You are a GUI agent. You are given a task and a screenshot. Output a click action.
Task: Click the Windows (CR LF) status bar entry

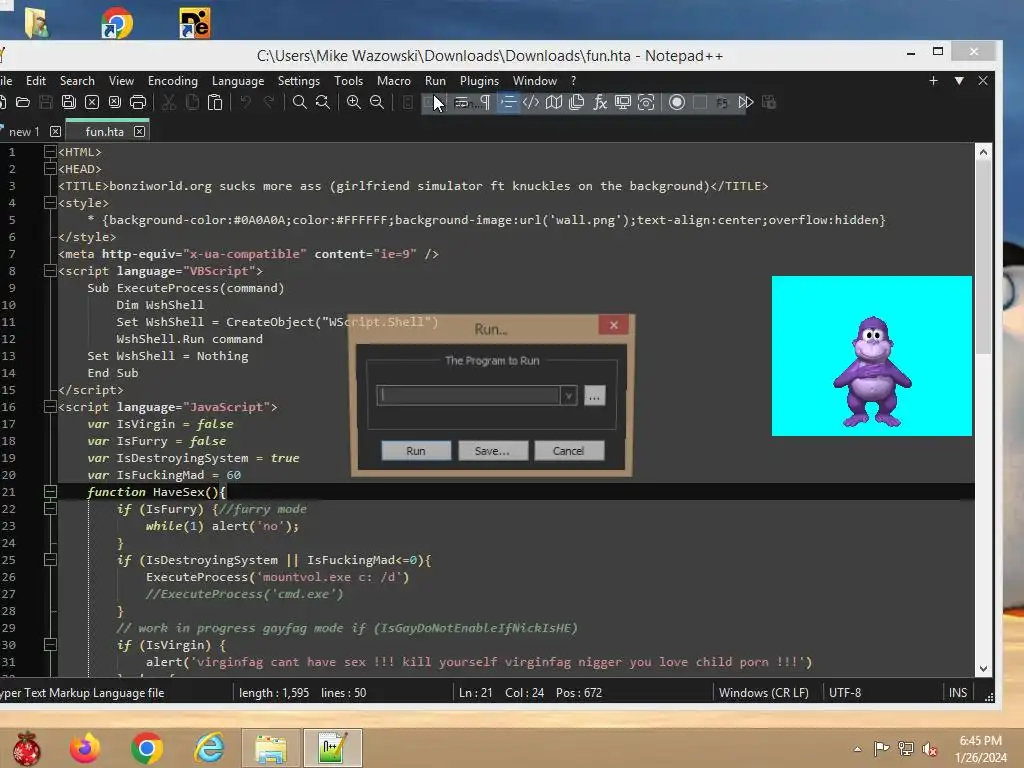pyautogui.click(x=763, y=693)
